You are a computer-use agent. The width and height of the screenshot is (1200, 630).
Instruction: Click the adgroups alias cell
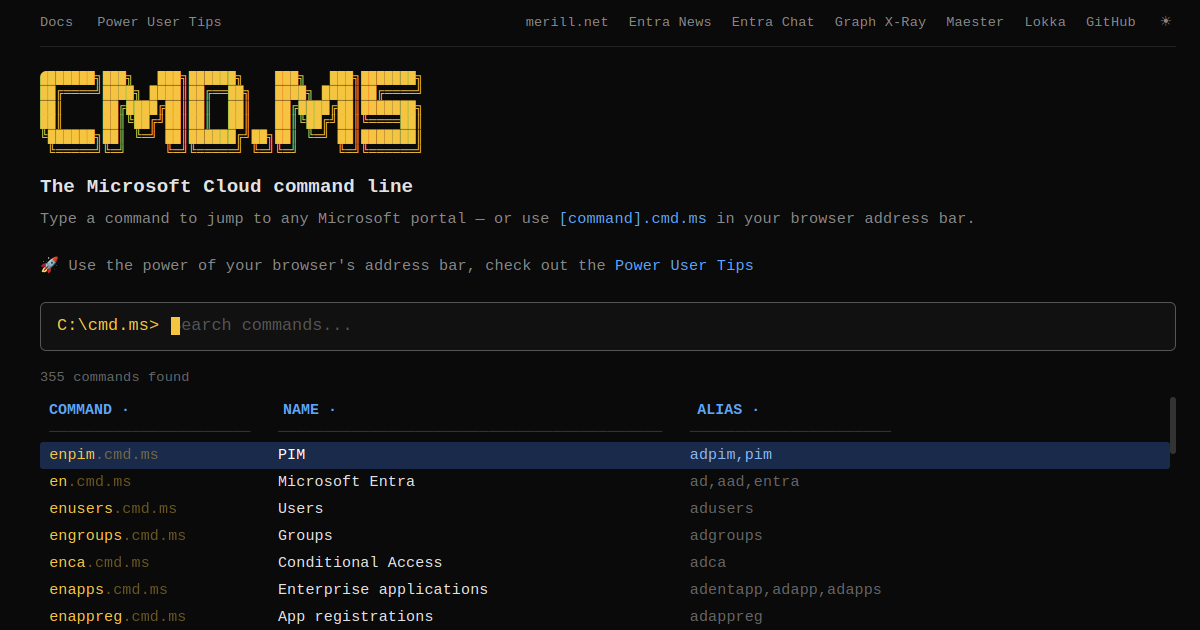tap(726, 536)
